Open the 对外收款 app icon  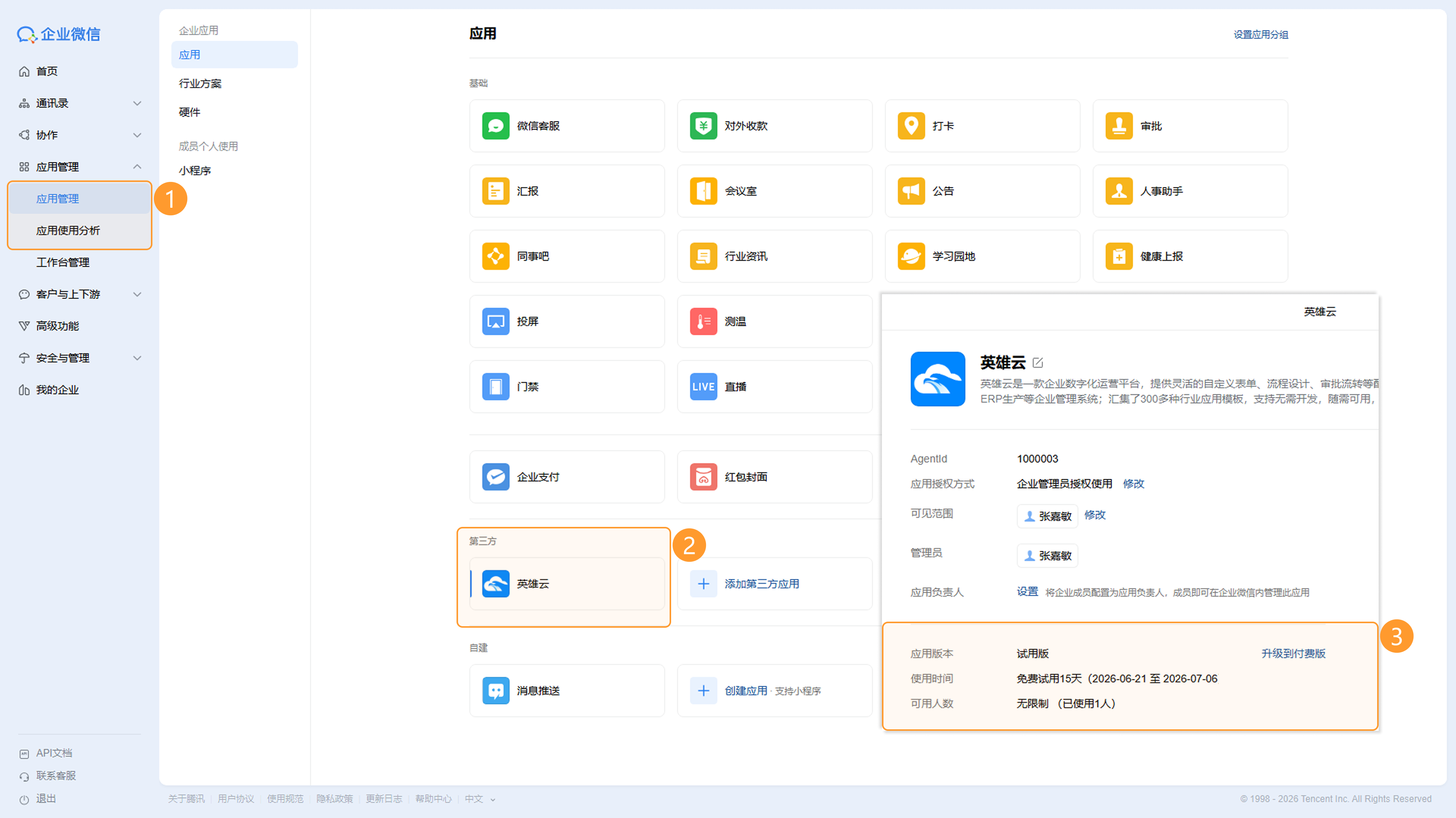703,125
